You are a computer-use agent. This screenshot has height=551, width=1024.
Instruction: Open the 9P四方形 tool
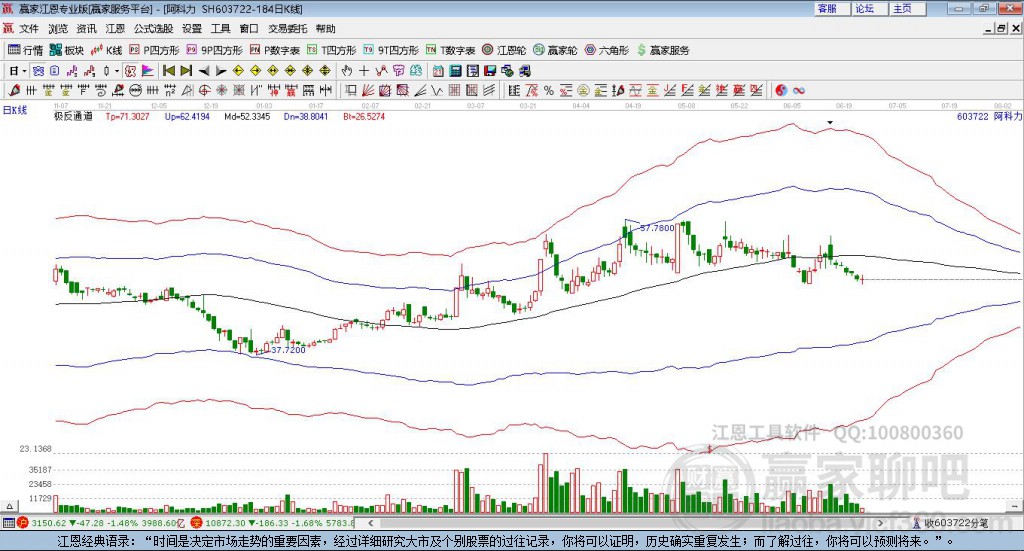214,50
